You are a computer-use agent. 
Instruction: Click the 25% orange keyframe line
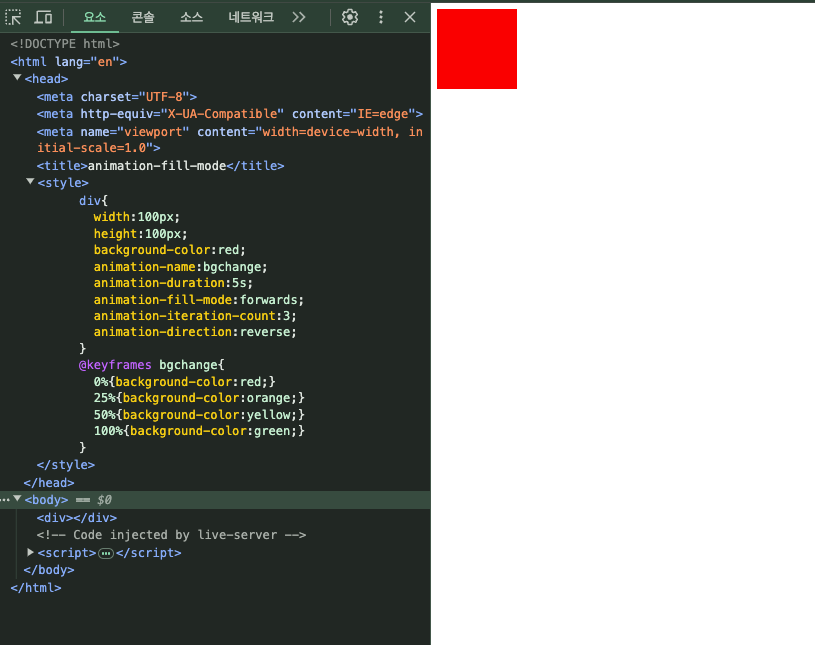199,398
